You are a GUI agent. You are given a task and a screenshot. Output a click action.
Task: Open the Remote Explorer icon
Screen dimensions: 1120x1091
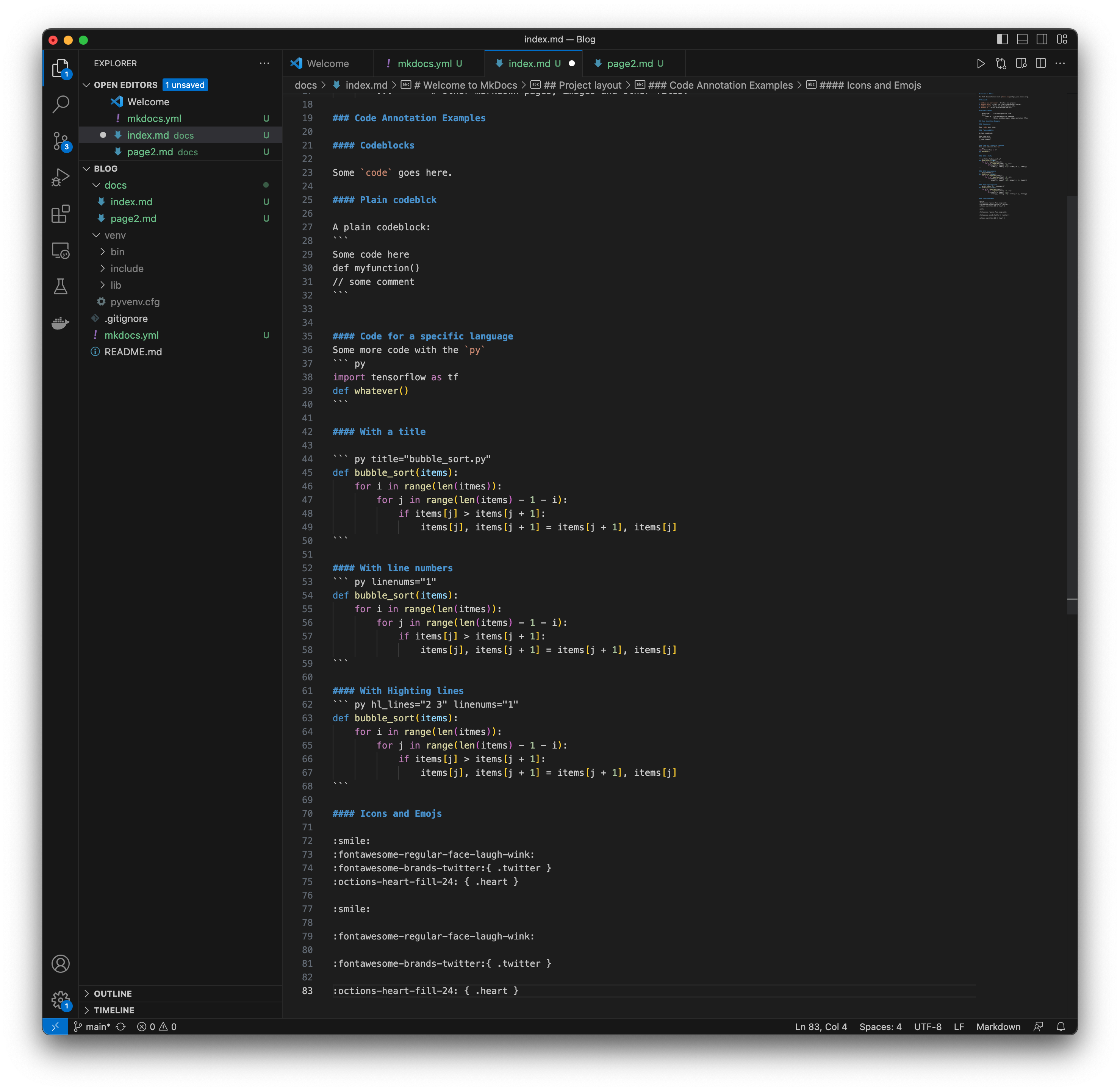pos(60,251)
